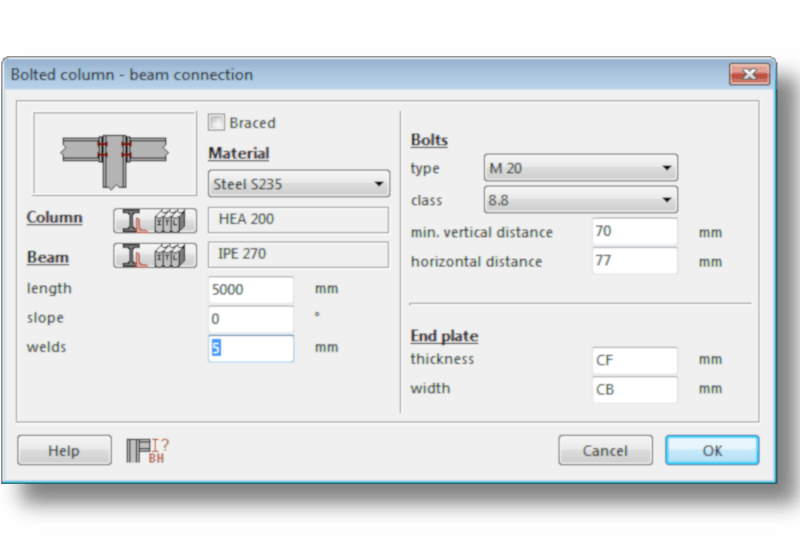The height and width of the screenshot is (550, 800).
Task: Click the End plate width field CB
Action: tap(635, 390)
